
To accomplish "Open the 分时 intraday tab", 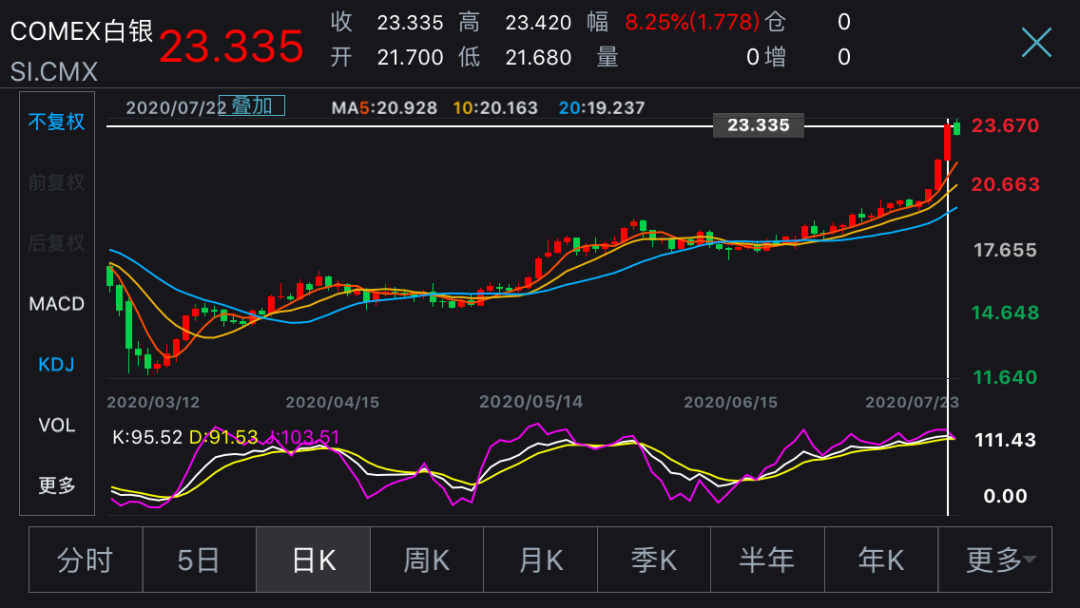I will 85,560.
